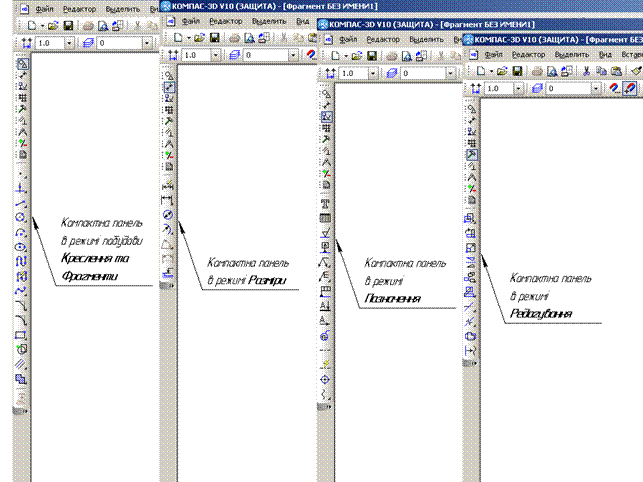Click the Open file button in the second window

click(199, 38)
